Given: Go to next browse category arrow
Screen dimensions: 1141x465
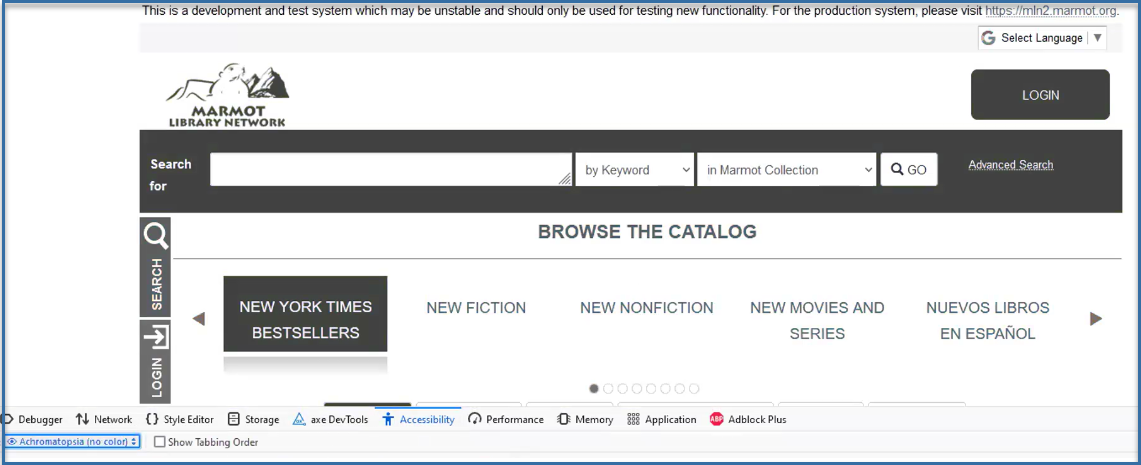Looking at the screenshot, I should tap(1096, 319).
